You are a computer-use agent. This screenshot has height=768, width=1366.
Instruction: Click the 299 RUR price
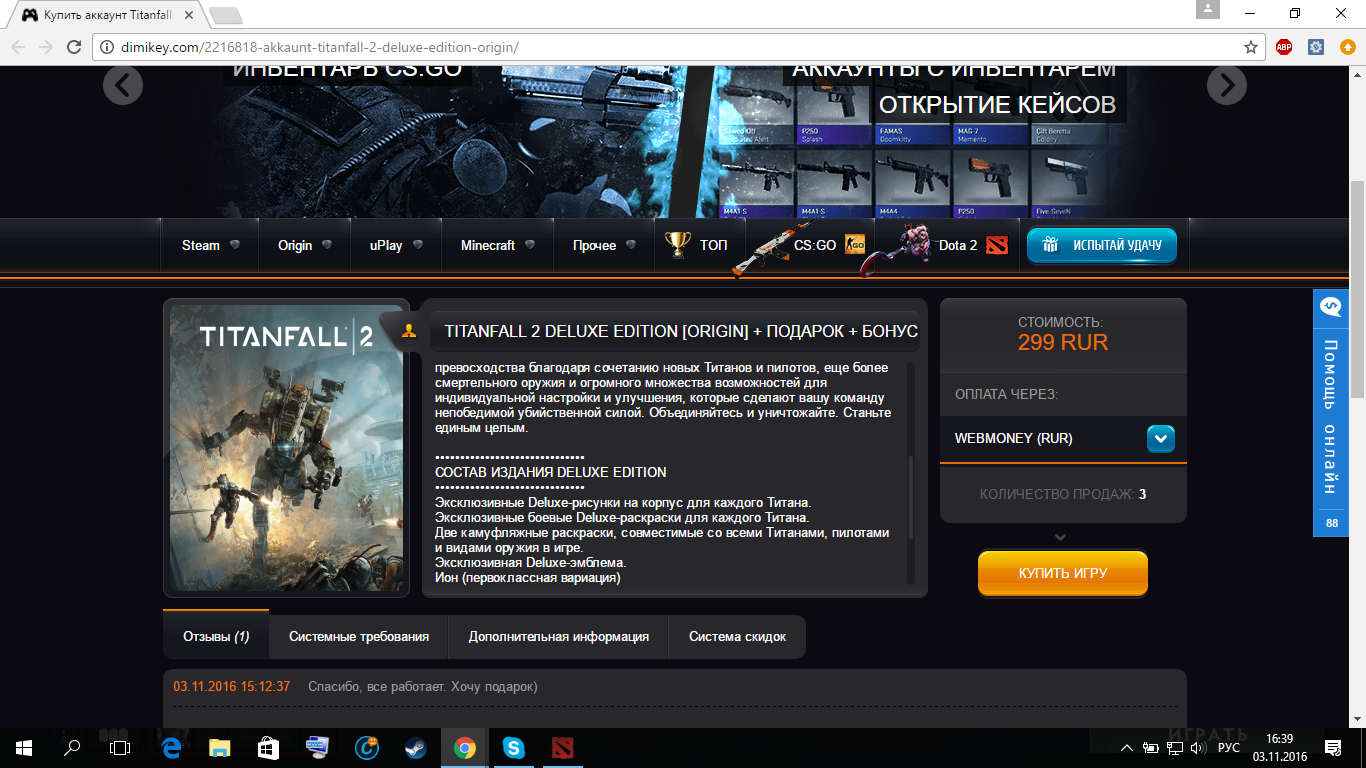pyautogui.click(x=1063, y=343)
